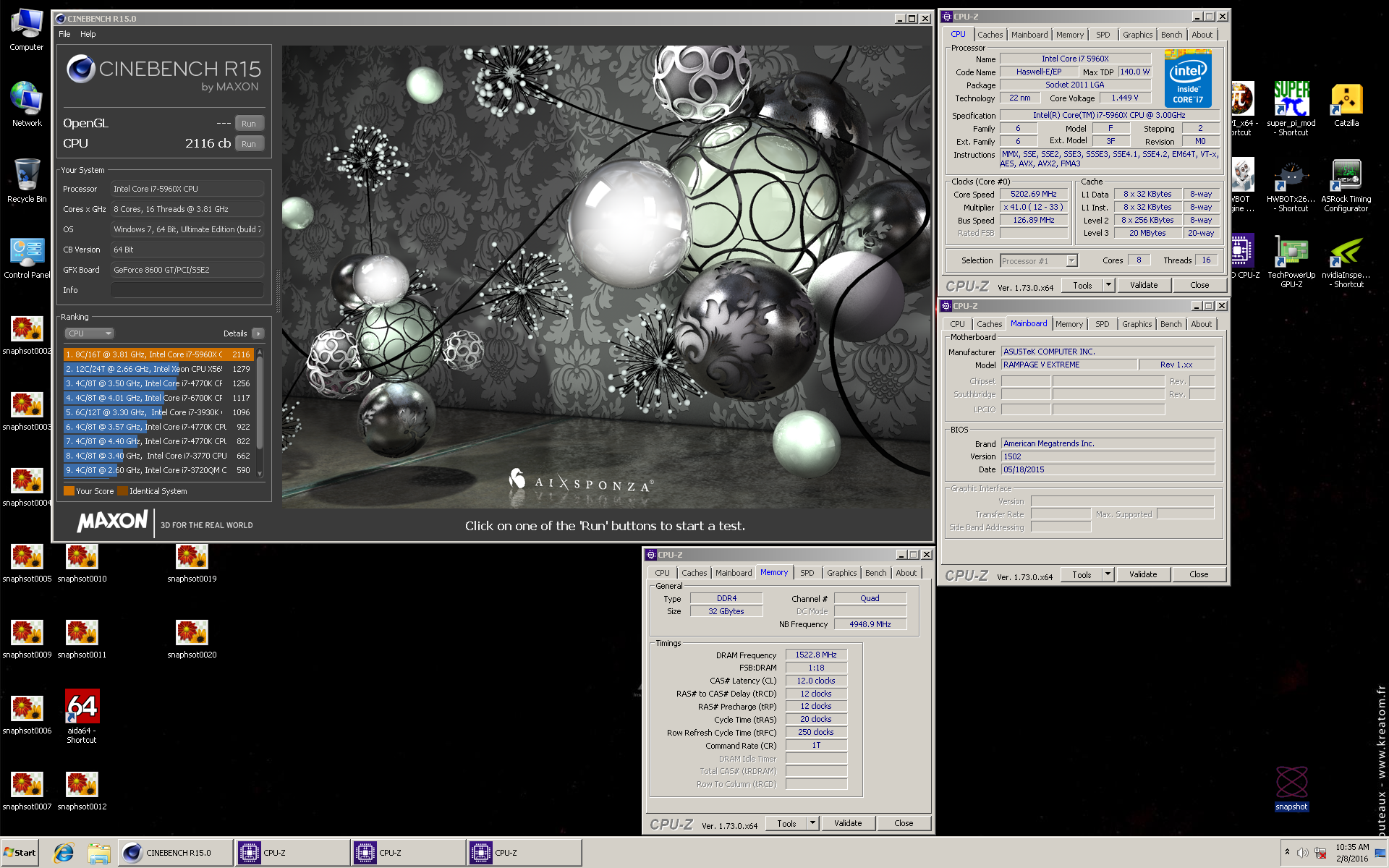Open the Help menu in Cinebench
Image resolution: width=1389 pixels, height=868 pixels.
[88, 34]
